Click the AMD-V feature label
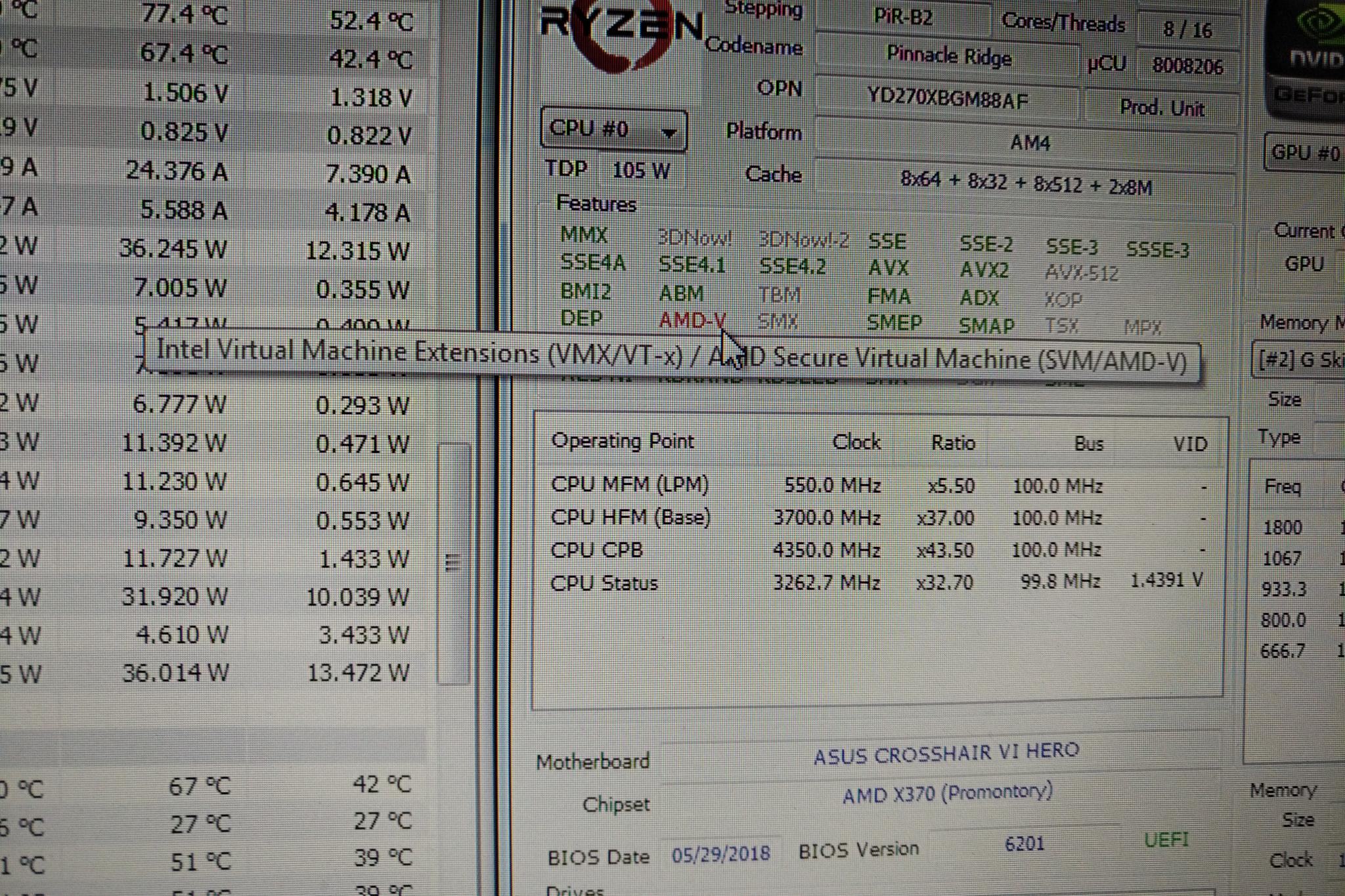 (692, 320)
